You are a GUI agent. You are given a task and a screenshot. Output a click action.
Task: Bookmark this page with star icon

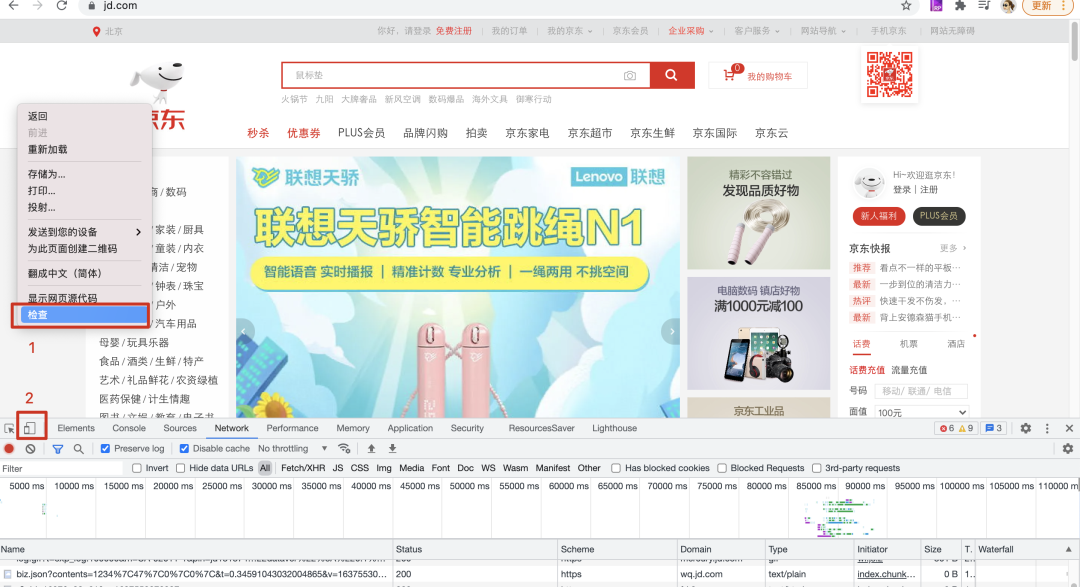pos(906,6)
